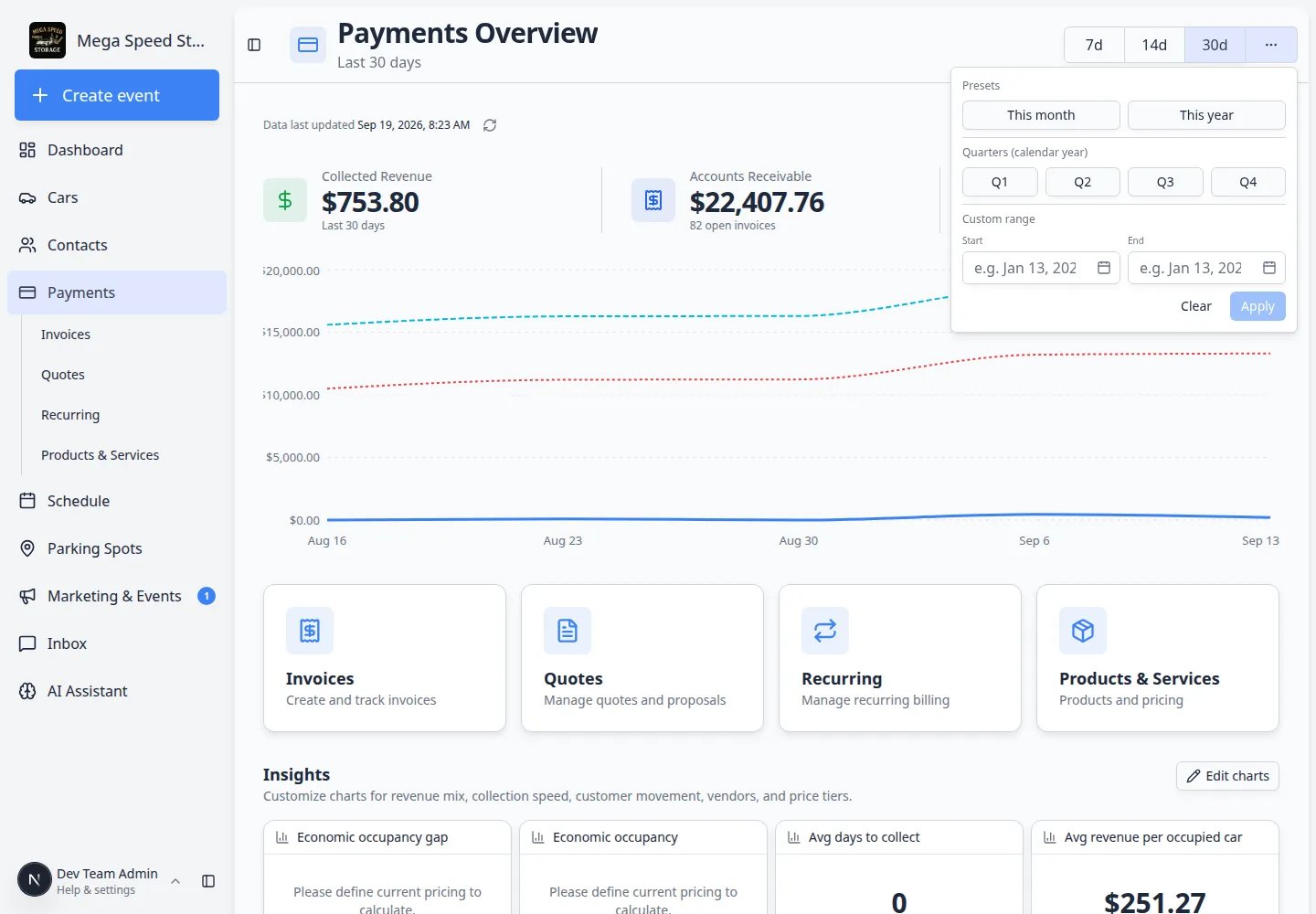Image resolution: width=1316 pixels, height=914 pixels.
Task: Click the Start date input field
Action: pos(1041,268)
